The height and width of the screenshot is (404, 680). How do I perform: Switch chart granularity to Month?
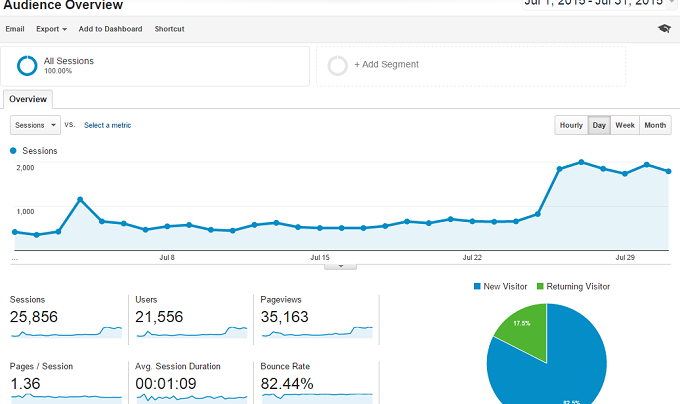655,125
